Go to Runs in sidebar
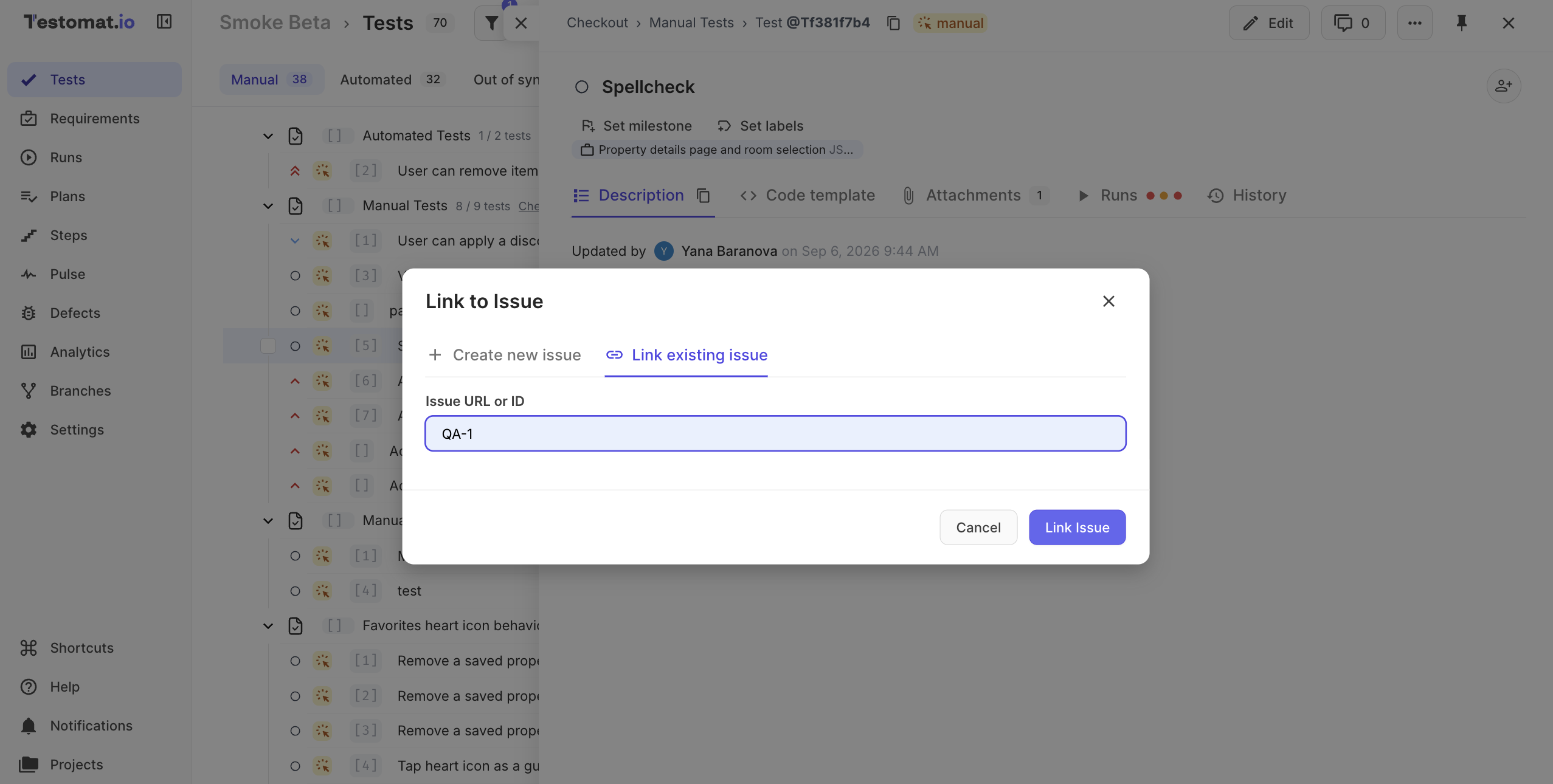The height and width of the screenshot is (784, 1553). click(94, 157)
